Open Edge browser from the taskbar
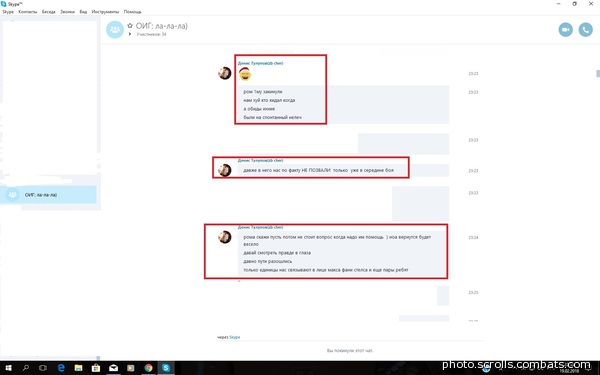 (x=61, y=368)
